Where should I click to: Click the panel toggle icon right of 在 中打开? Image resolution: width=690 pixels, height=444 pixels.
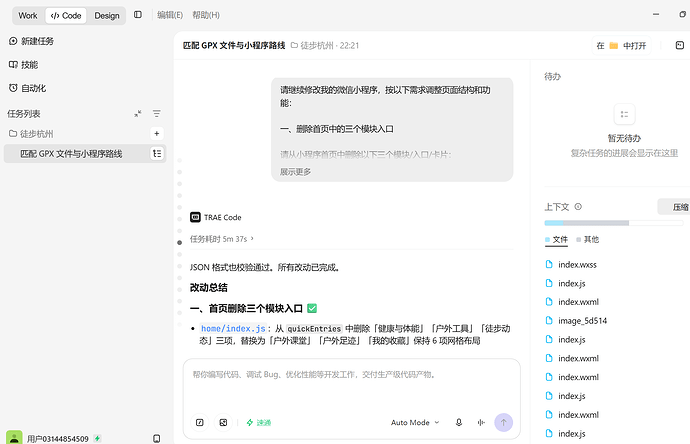coord(680,45)
